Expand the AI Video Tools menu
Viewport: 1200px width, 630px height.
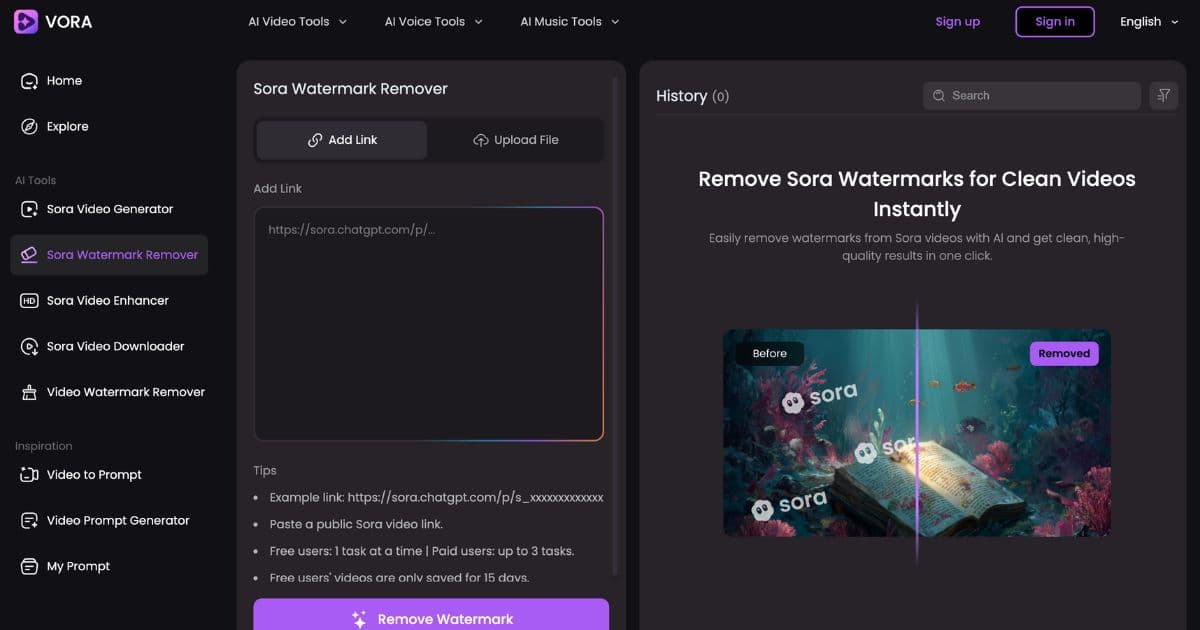pos(297,20)
